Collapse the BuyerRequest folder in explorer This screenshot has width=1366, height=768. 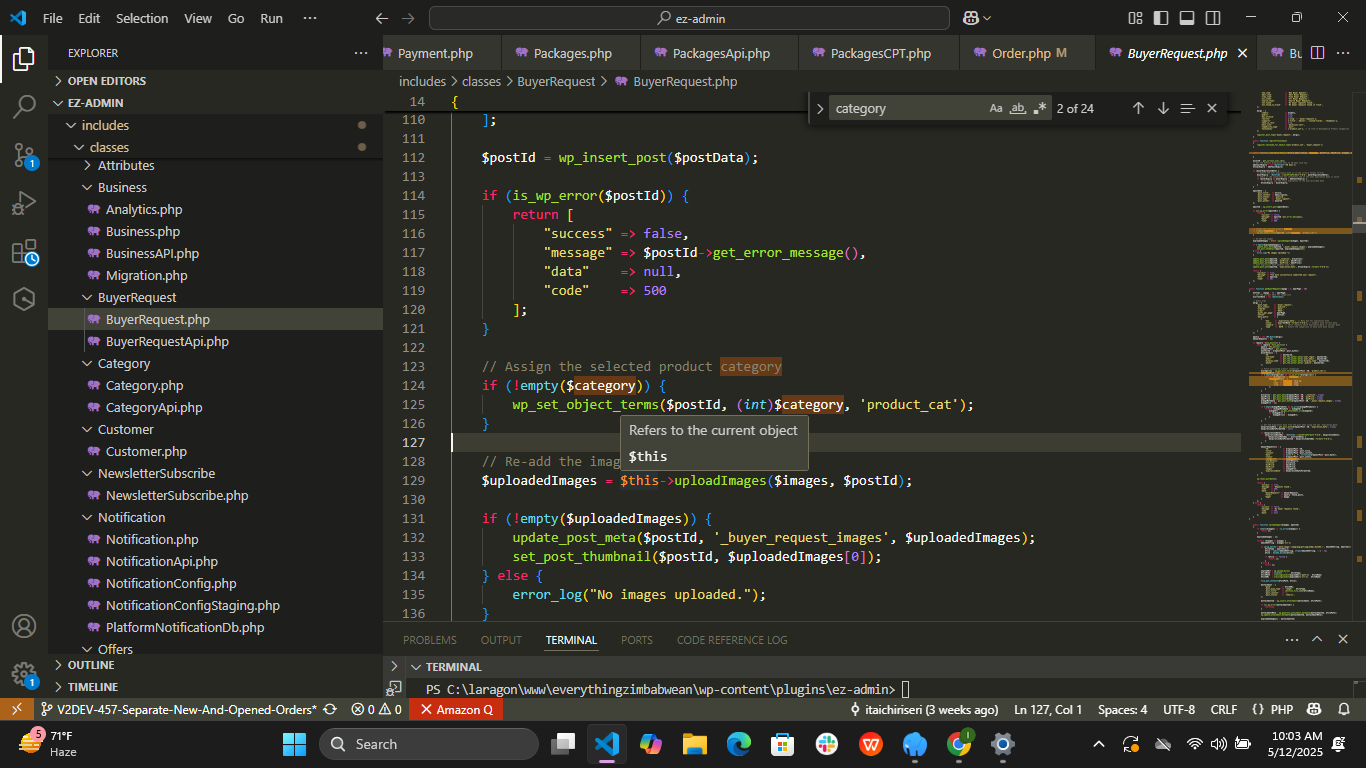136,297
